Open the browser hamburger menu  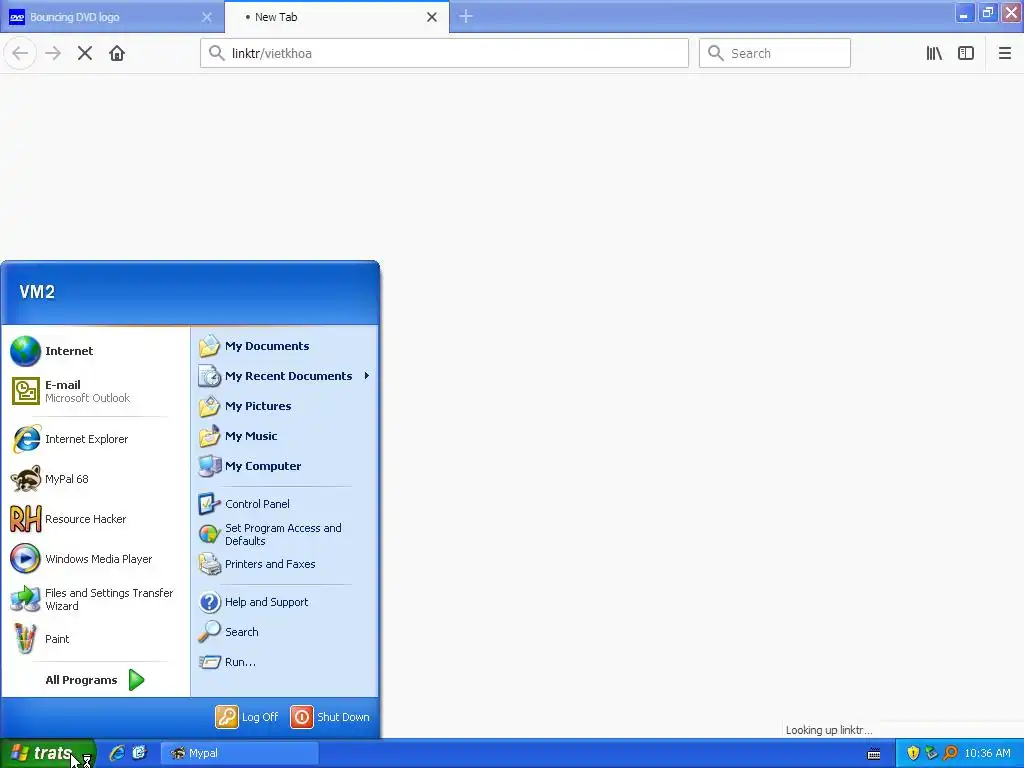click(1004, 53)
